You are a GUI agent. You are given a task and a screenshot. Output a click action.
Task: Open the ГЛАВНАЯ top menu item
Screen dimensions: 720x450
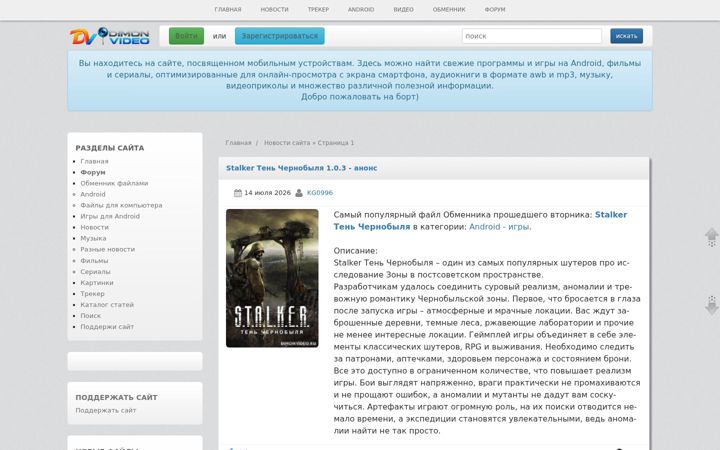click(228, 9)
